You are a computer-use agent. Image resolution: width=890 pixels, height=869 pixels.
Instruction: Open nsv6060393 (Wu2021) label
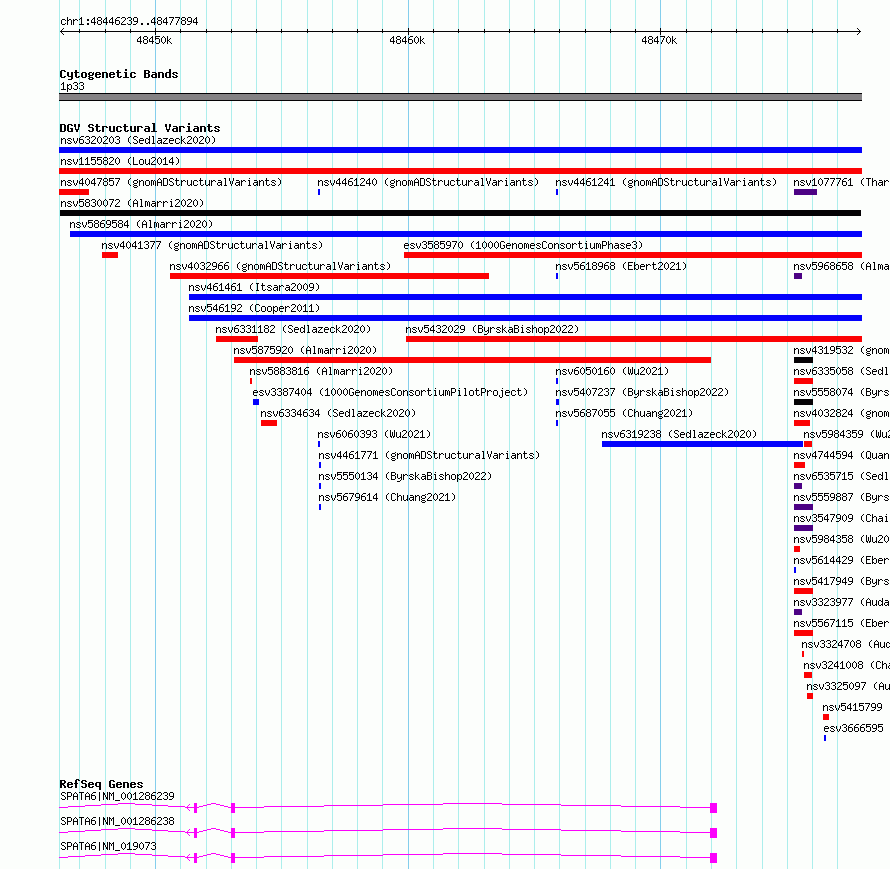click(x=374, y=434)
